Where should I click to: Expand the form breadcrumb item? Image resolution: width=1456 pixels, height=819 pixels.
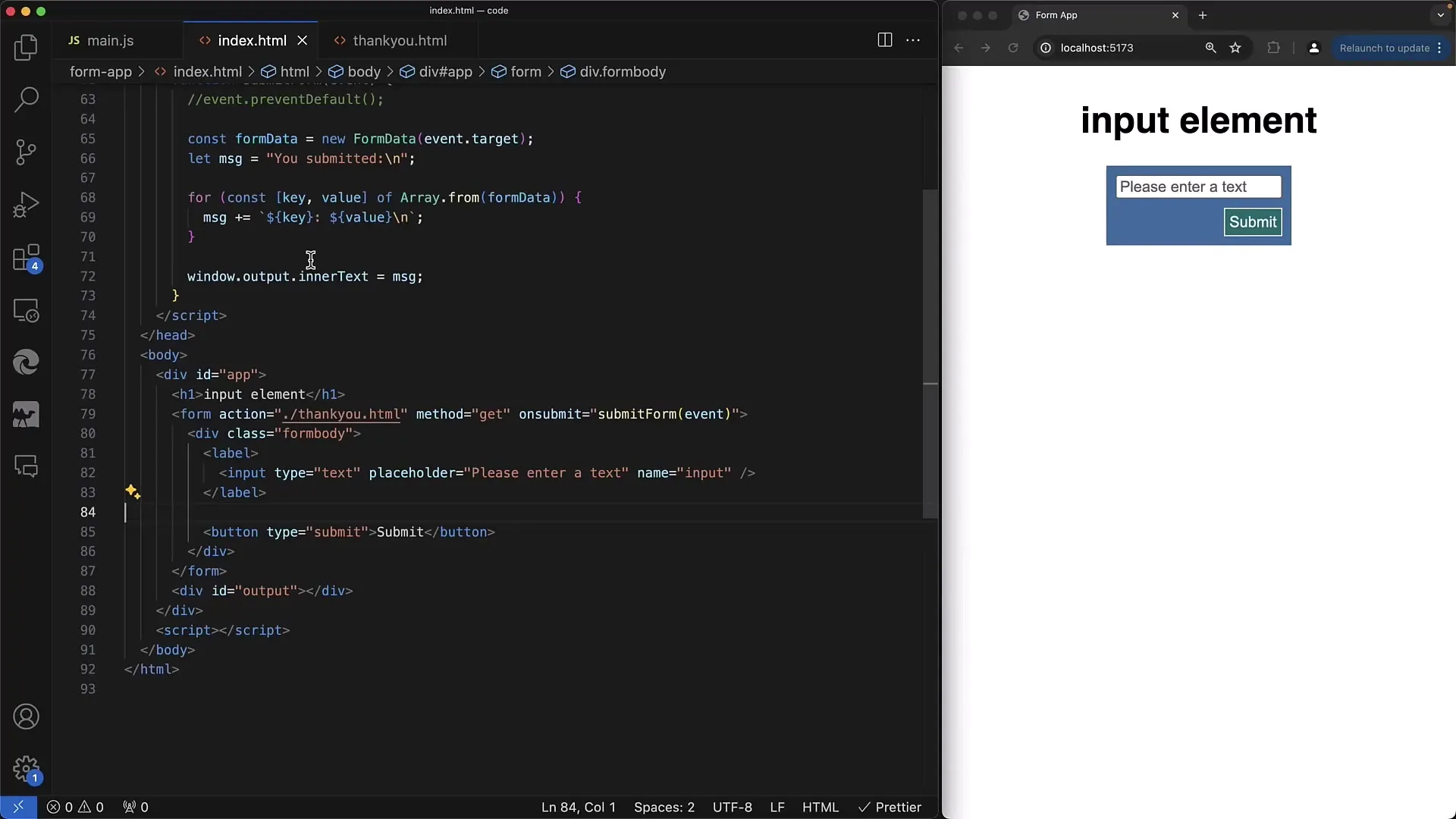pyautogui.click(x=526, y=71)
